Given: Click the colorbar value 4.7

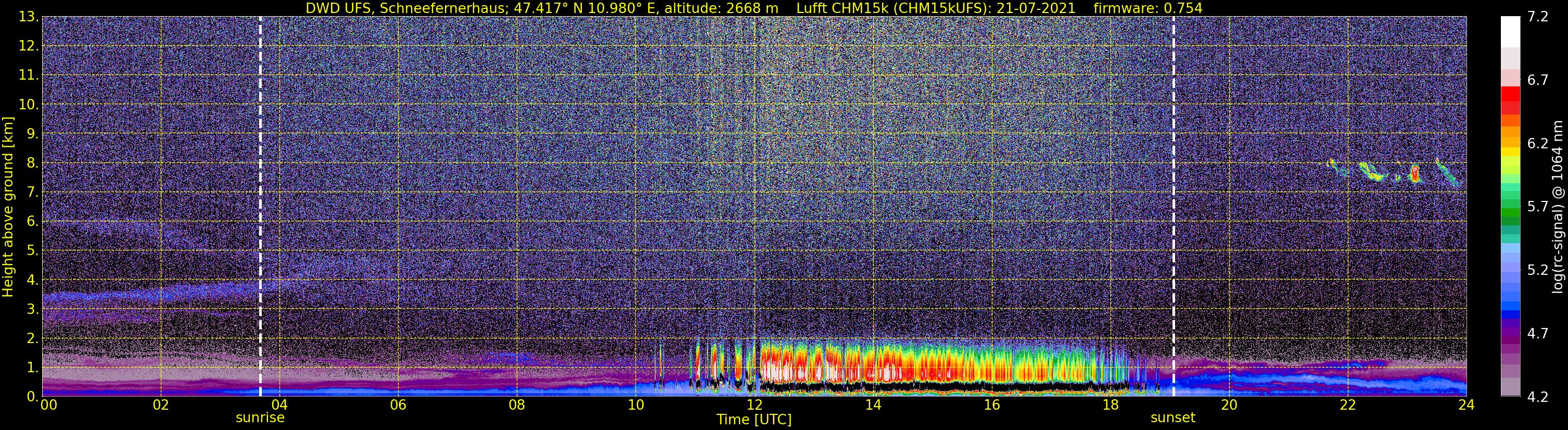Looking at the screenshot, I should point(1538,333).
